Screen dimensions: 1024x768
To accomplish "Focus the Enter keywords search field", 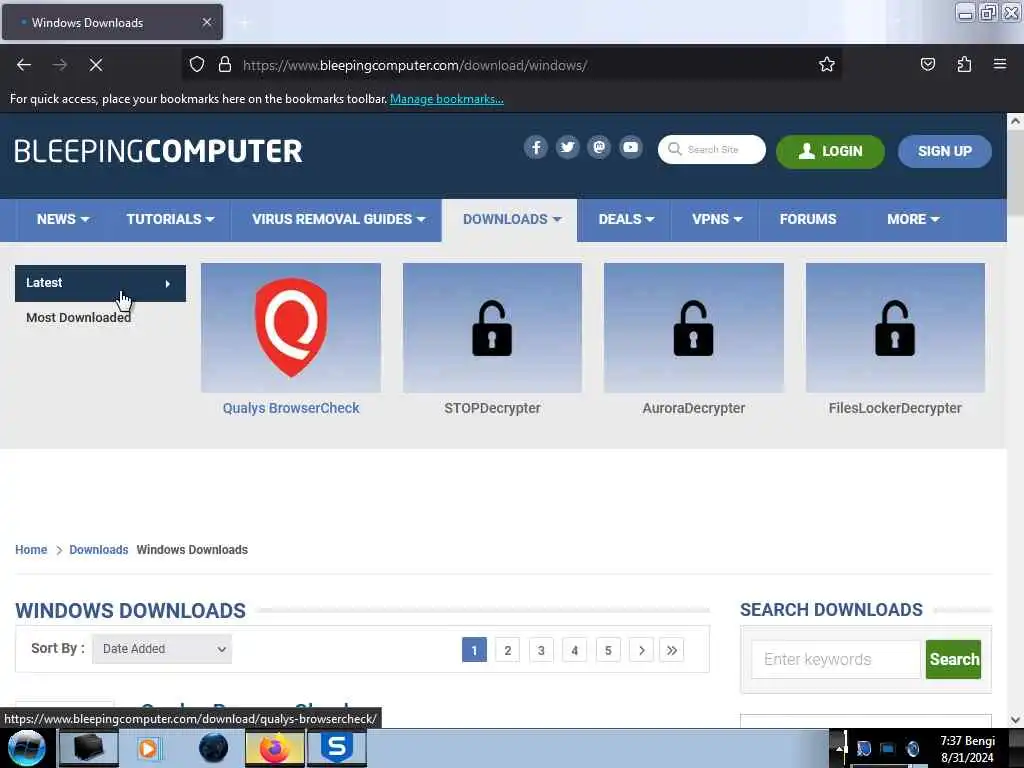I will point(836,659).
